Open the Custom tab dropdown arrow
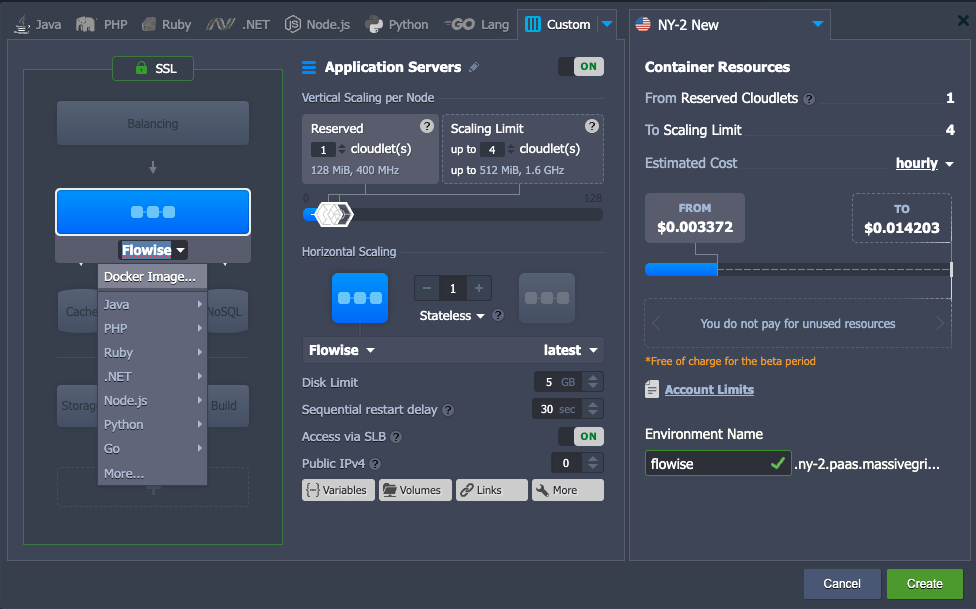Screen dimensions: 976x609 pyautogui.click(x=607, y=24)
